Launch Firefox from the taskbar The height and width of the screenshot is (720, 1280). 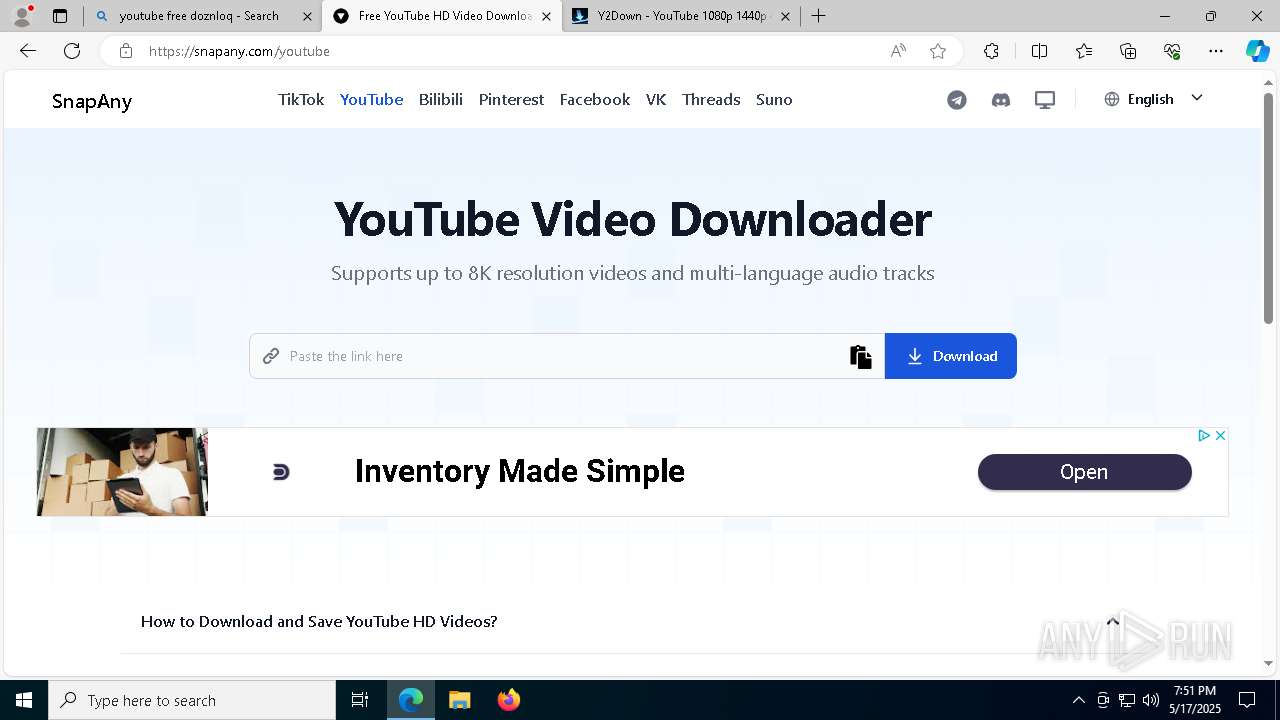(x=509, y=700)
